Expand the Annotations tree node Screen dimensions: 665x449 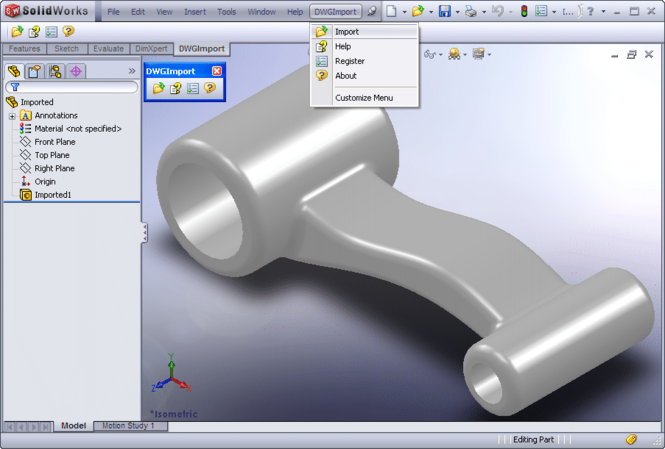[x=12, y=116]
